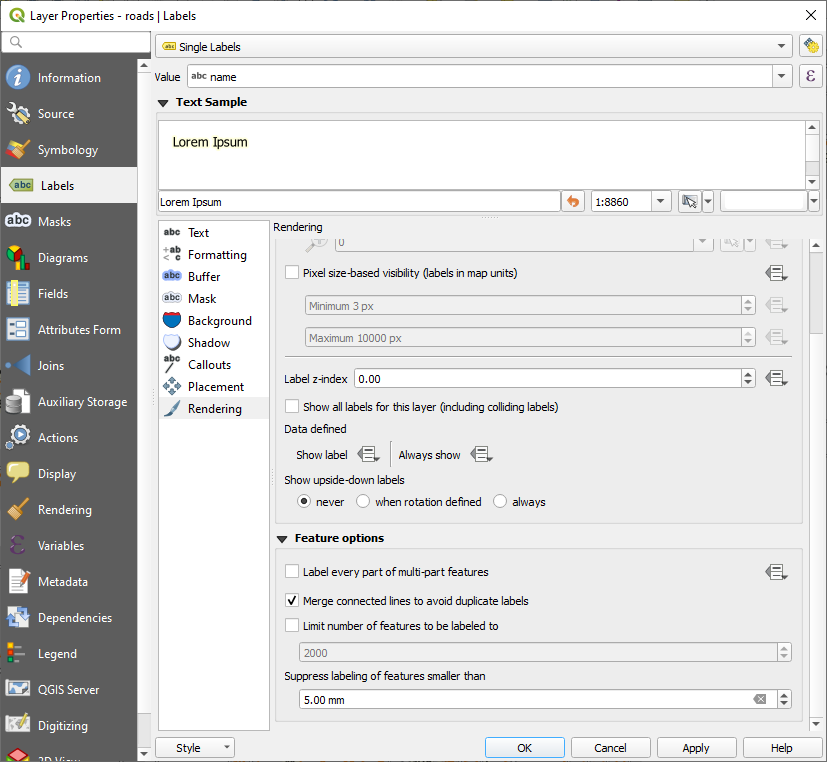Screen dimensions: 827x762
Task: Collapse the Feature options section
Action: click(x=283, y=539)
